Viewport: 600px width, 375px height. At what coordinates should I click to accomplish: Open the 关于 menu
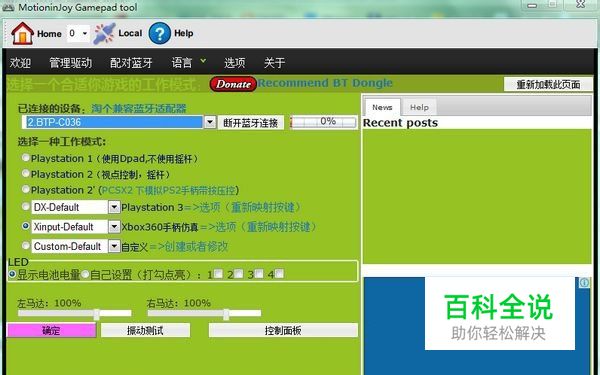(274, 62)
